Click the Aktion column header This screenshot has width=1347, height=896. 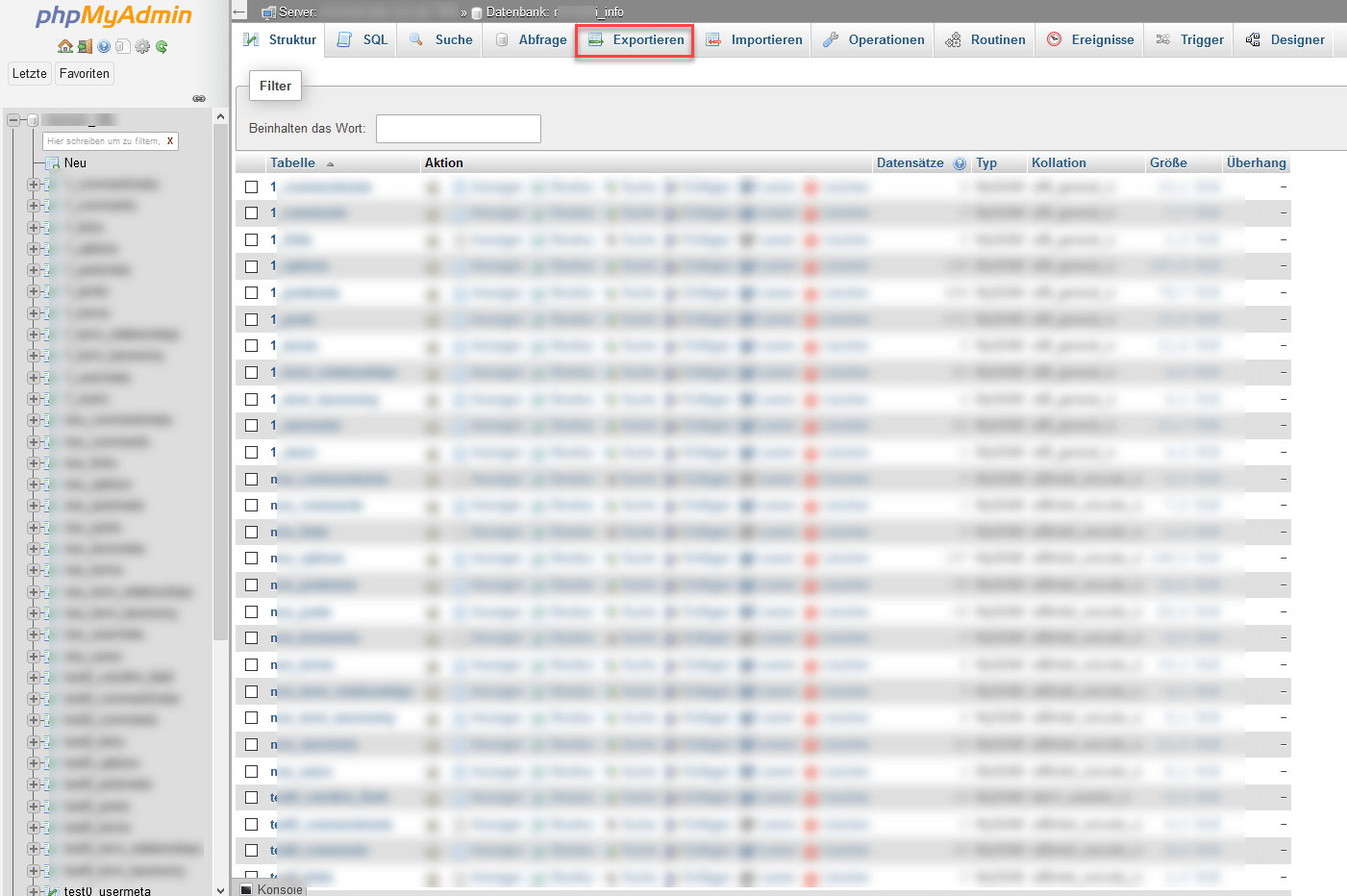(444, 163)
